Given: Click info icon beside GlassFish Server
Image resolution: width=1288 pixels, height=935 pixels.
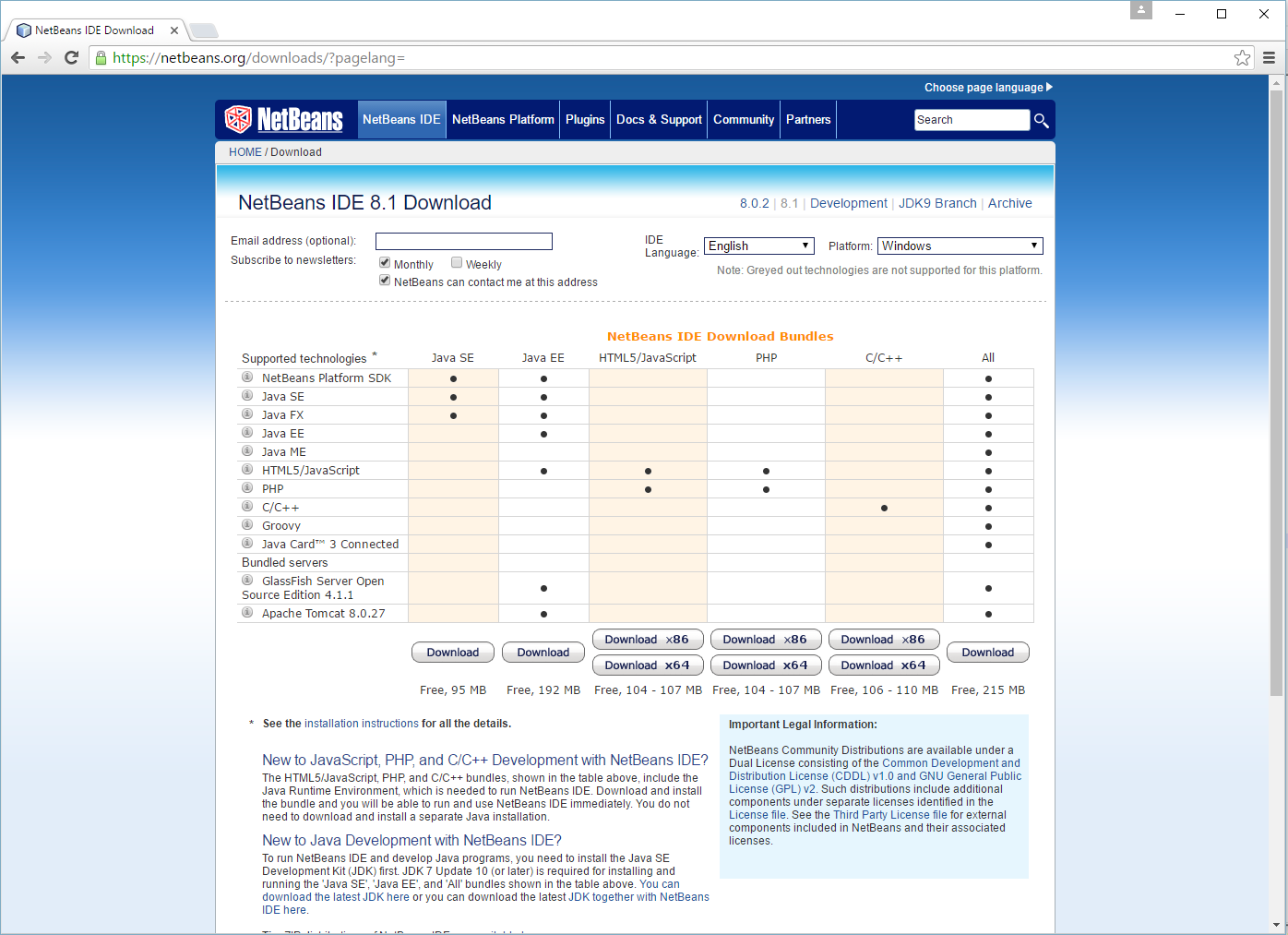Looking at the screenshot, I should tap(247, 580).
